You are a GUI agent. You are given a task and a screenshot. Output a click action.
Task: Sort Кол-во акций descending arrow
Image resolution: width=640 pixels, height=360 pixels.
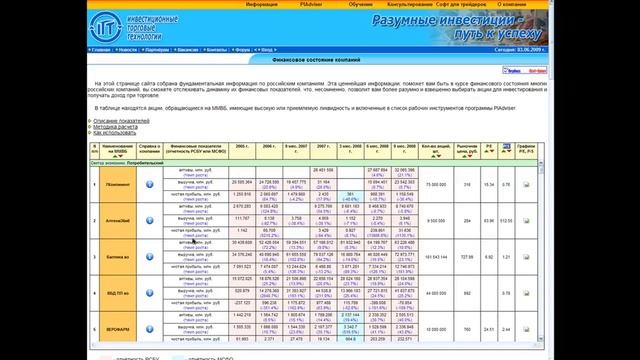[439, 156]
